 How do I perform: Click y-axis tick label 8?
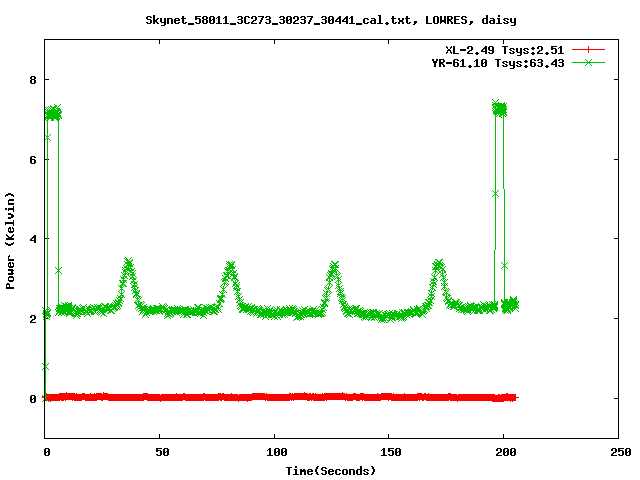33,80
